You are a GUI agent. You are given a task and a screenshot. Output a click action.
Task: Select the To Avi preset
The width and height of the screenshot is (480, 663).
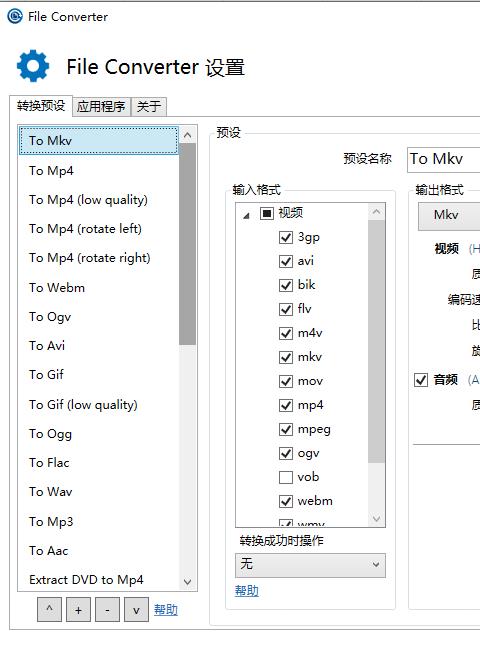point(99,345)
